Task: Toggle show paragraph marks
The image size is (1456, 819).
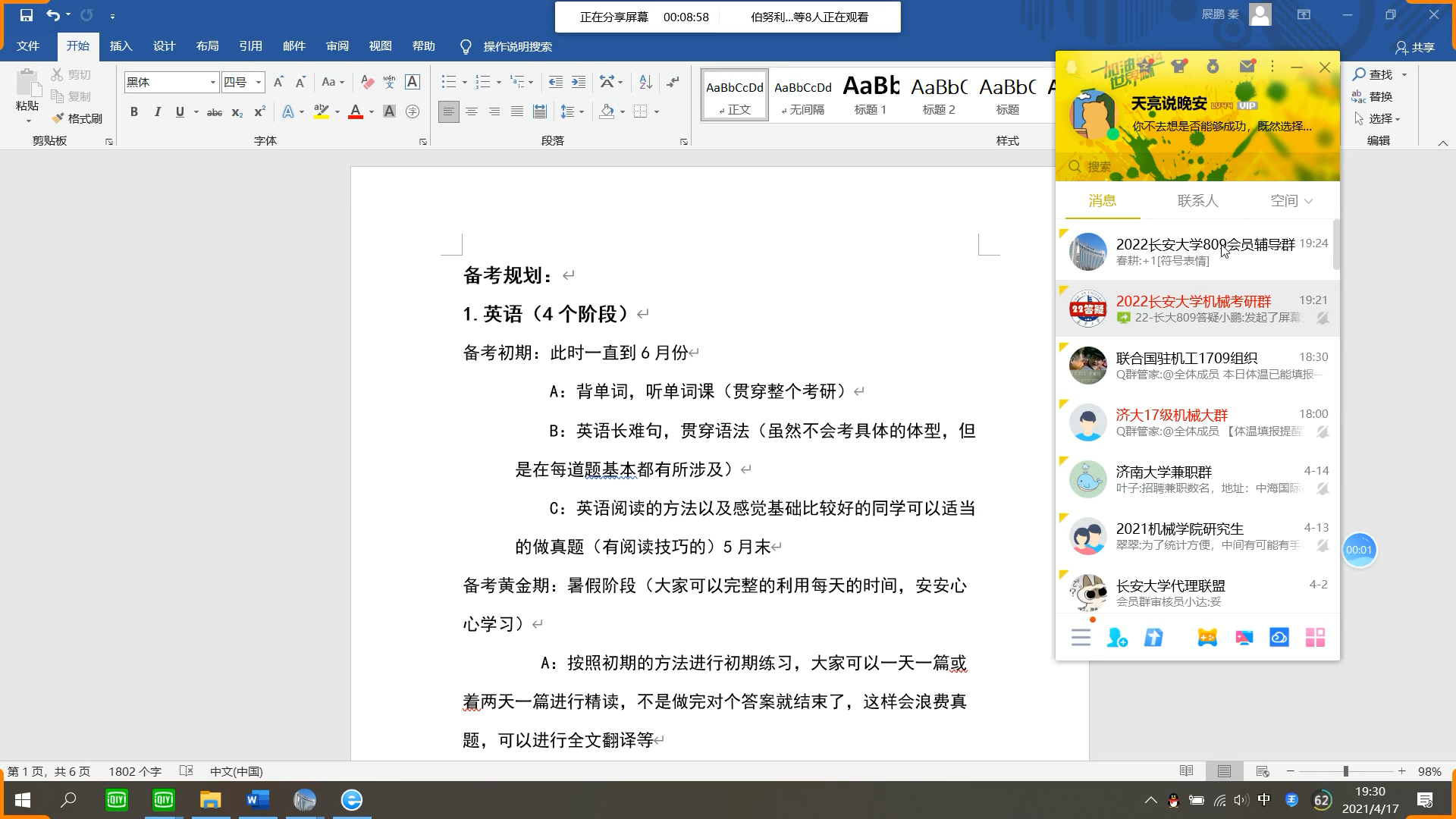Action: click(x=673, y=81)
